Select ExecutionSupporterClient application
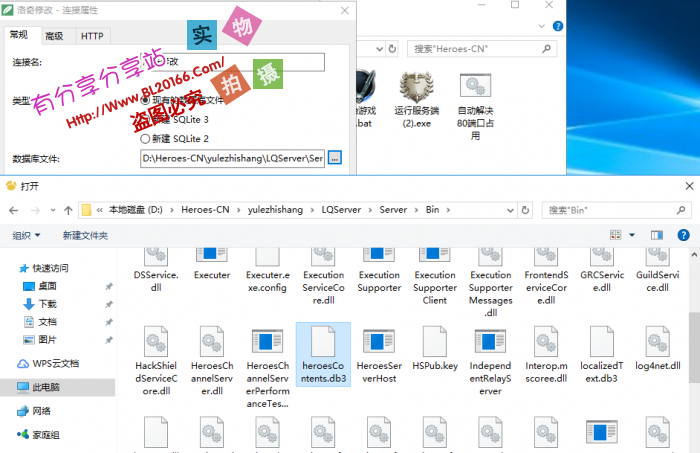The image size is (700, 453). point(435,277)
